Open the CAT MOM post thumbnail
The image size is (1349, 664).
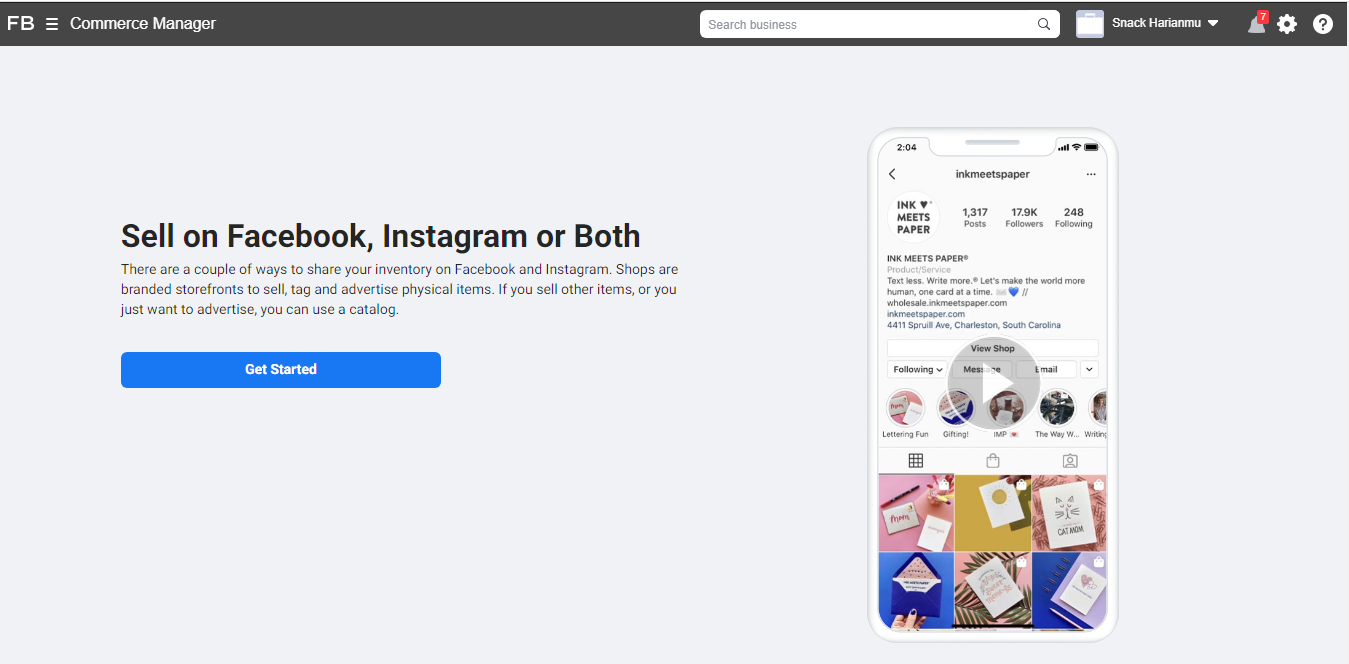[x=1069, y=513]
